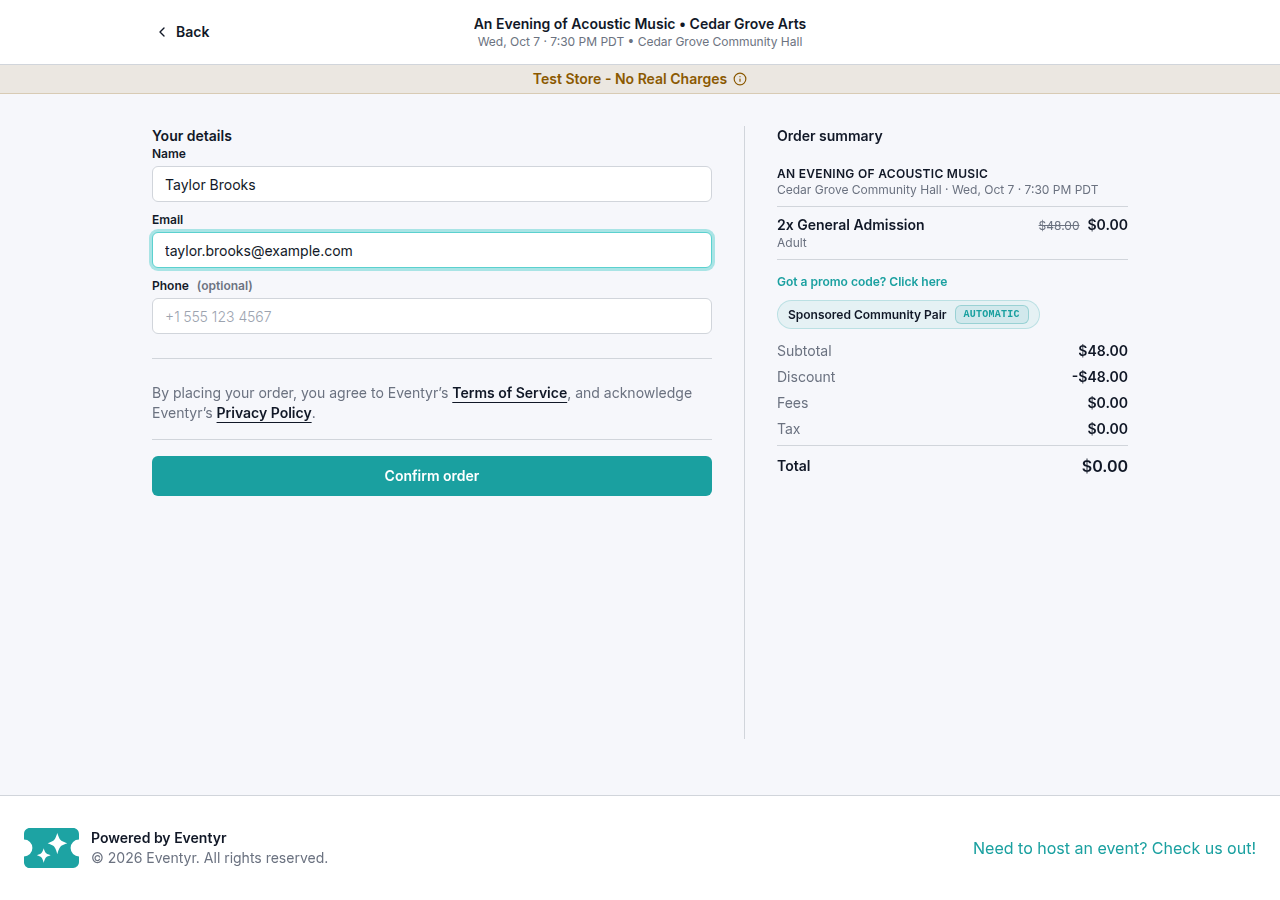The width and height of the screenshot is (1280, 900).
Task: Click the 'Order summary' heading
Action: pos(830,136)
